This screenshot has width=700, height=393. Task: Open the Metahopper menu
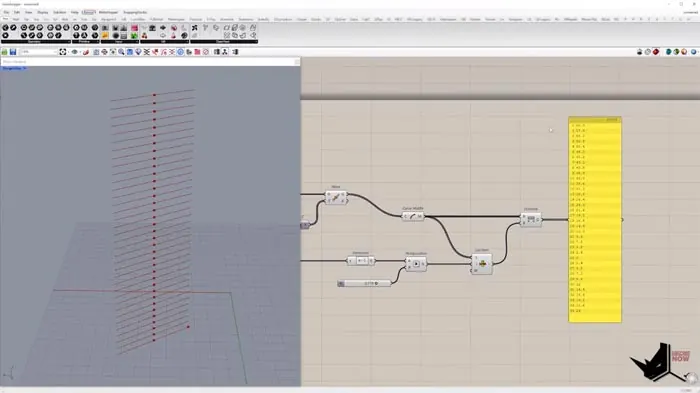pos(108,13)
